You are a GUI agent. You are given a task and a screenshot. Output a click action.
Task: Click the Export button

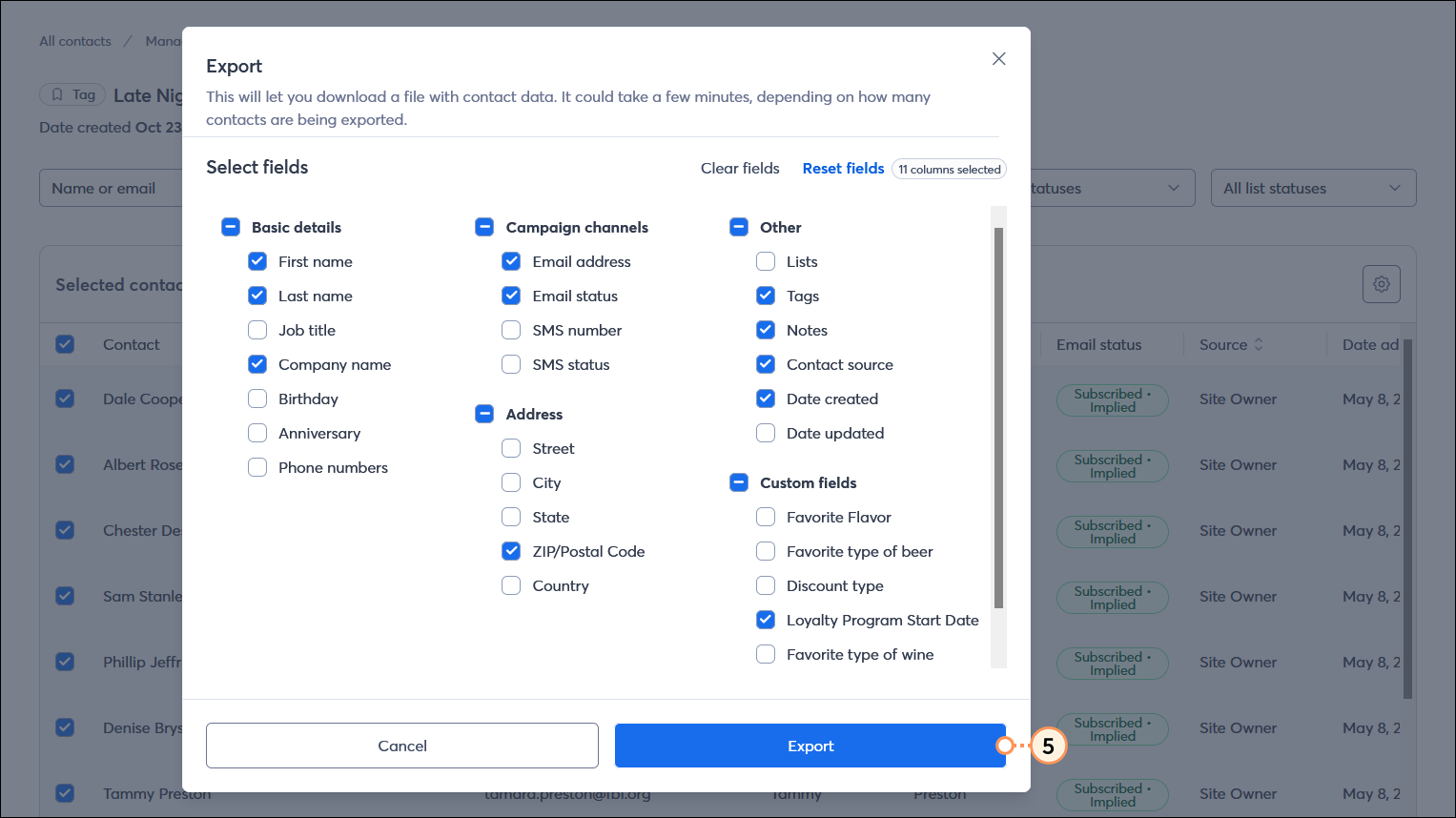810,746
